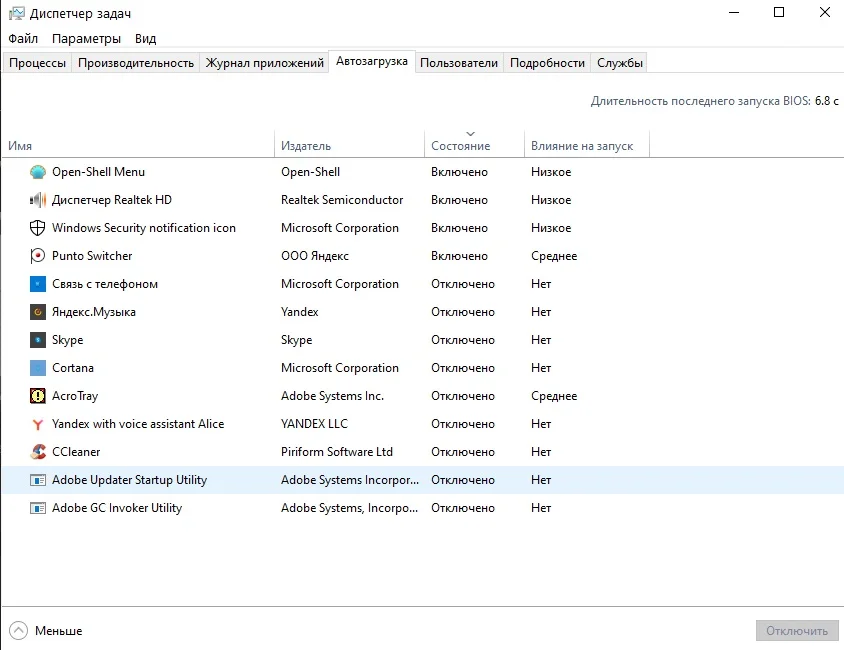Viewport: 844px width, 650px height.
Task: Click the sort chevron above Состояние column
Action: [470, 134]
